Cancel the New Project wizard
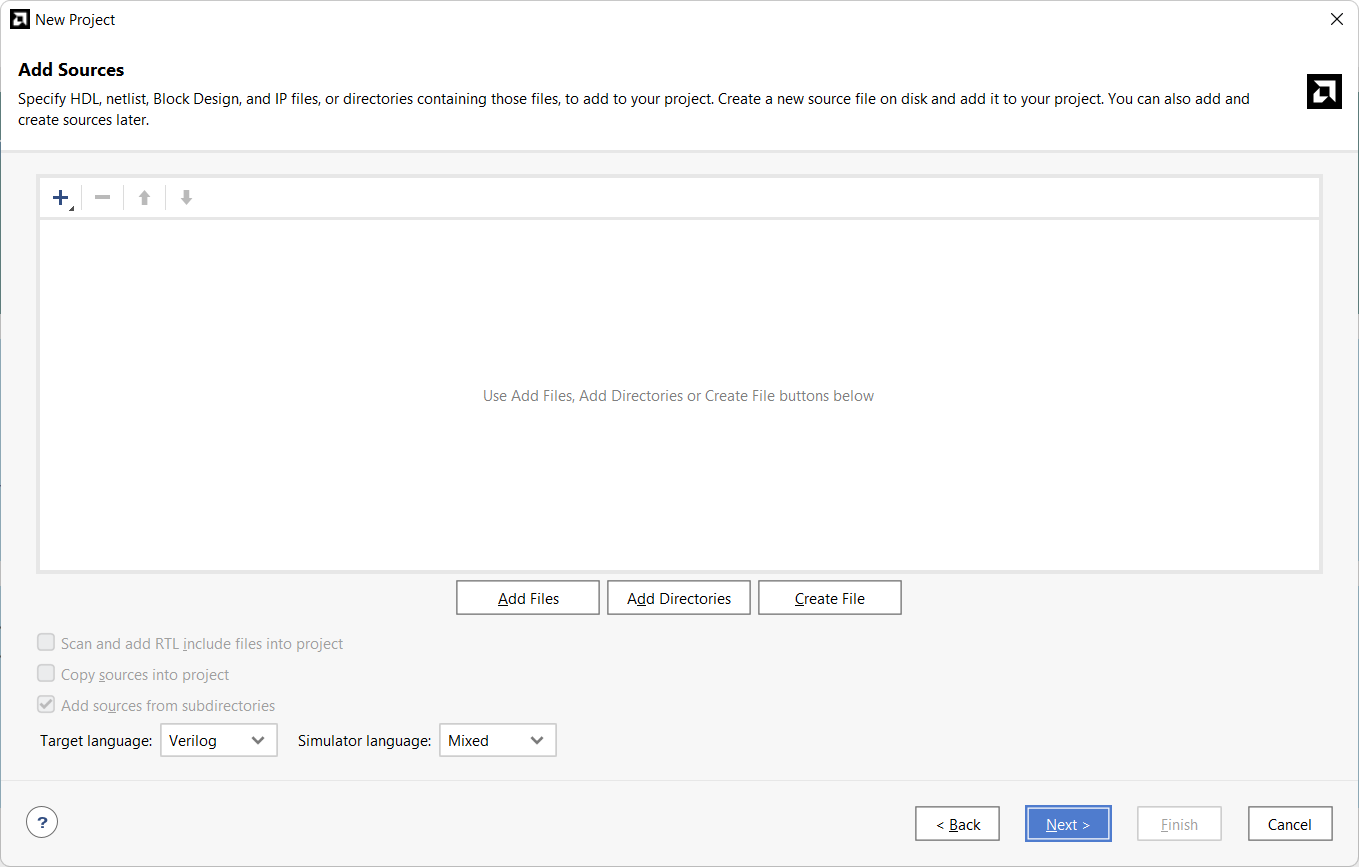Viewport: 1359px width, 867px height. pos(1289,824)
